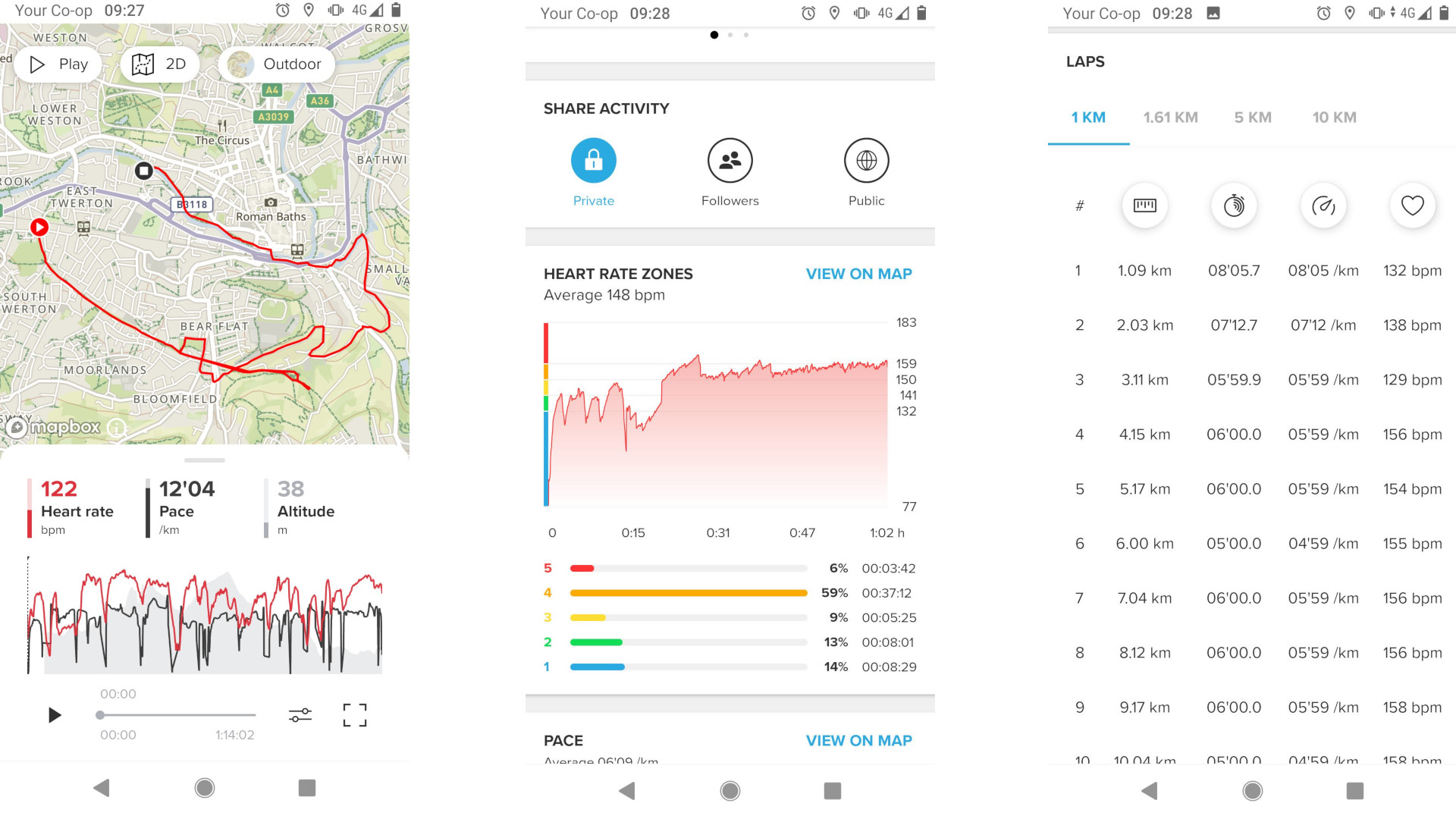Click the Private sharing icon
This screenshot has height=819, width=1456.
click(x=593, y=161)
